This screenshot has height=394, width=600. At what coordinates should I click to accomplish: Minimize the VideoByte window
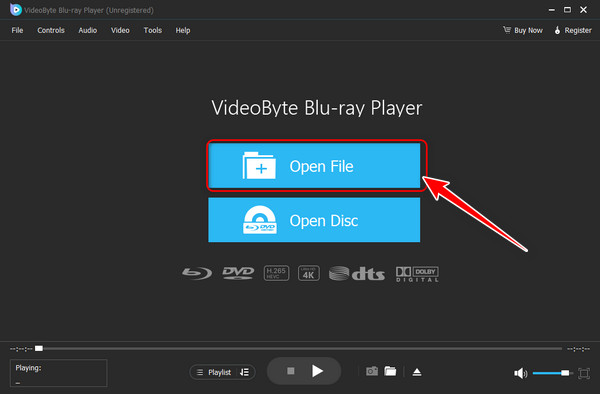552,10
